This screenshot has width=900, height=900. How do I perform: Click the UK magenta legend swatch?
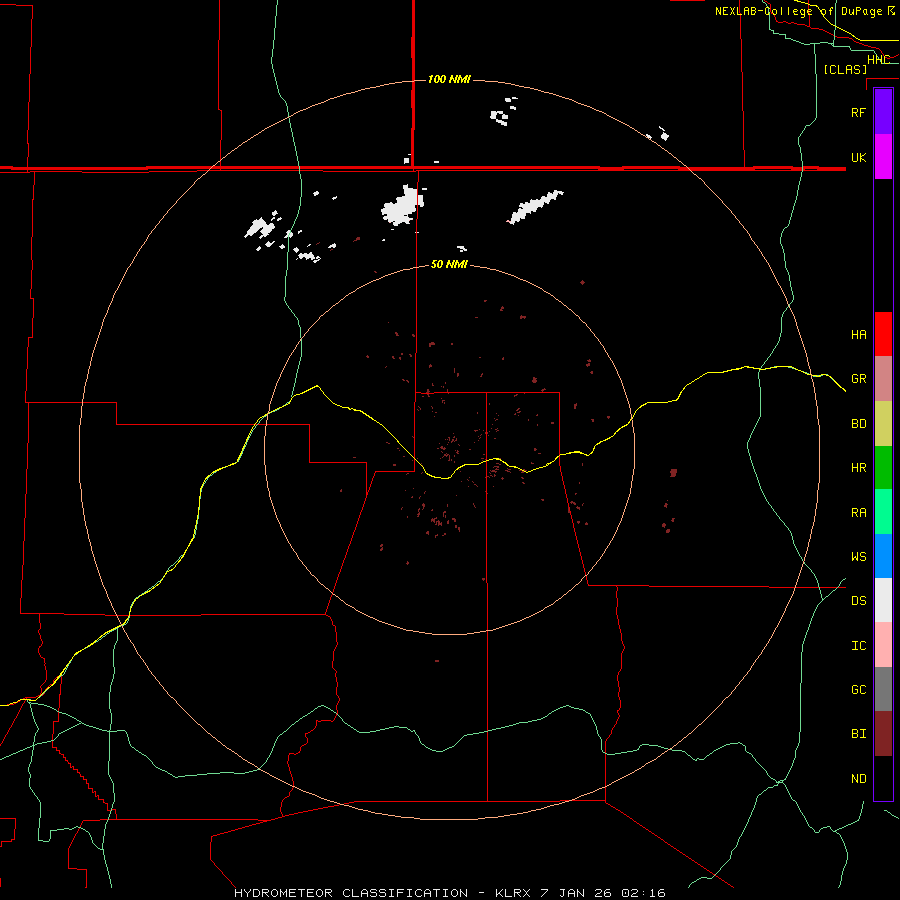[883, 157]
